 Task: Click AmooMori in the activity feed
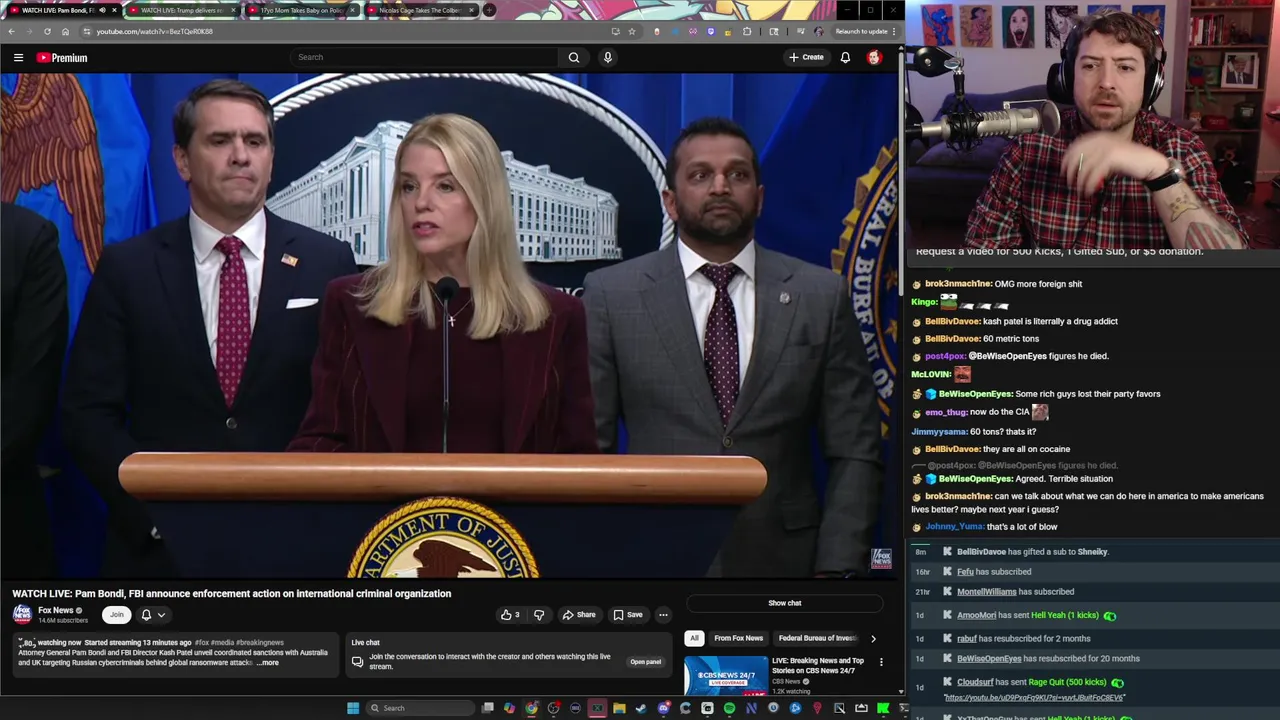[x=976, y=615]
